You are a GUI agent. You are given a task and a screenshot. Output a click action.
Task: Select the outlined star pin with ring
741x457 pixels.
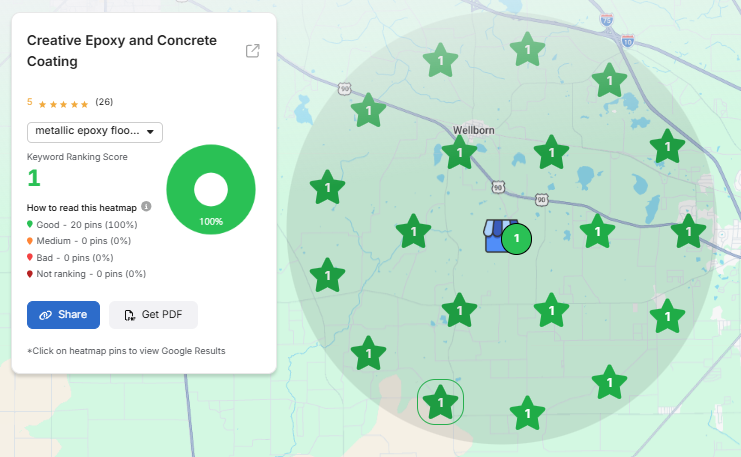coord(440,402)
